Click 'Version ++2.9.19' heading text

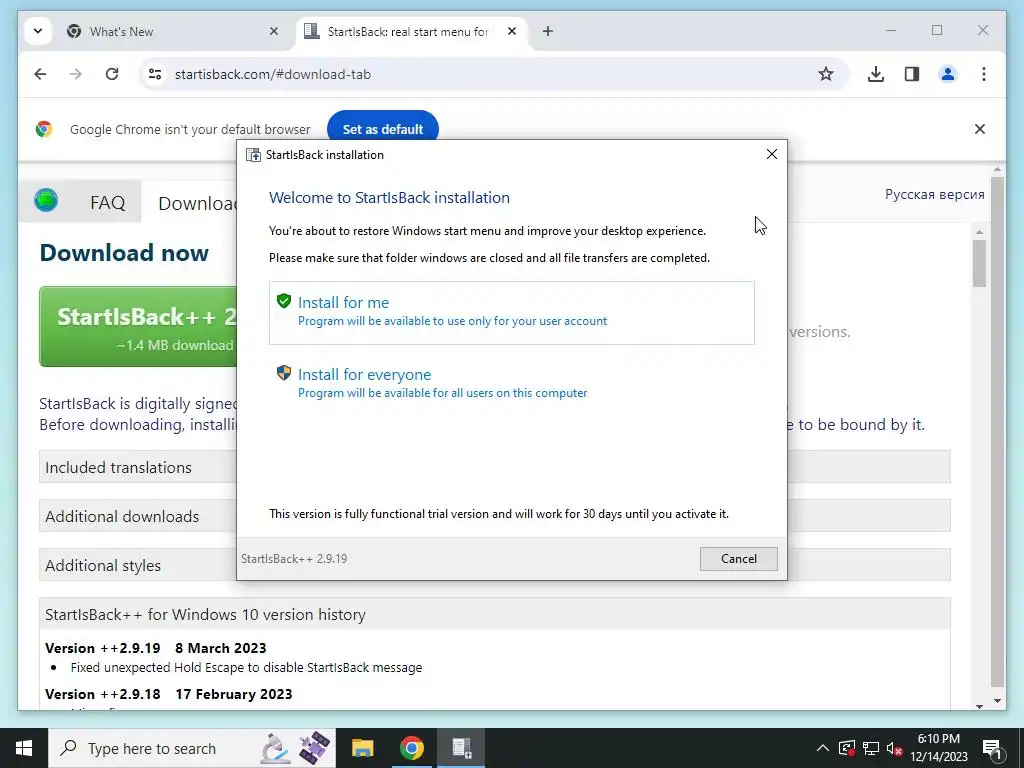point(103,648)
